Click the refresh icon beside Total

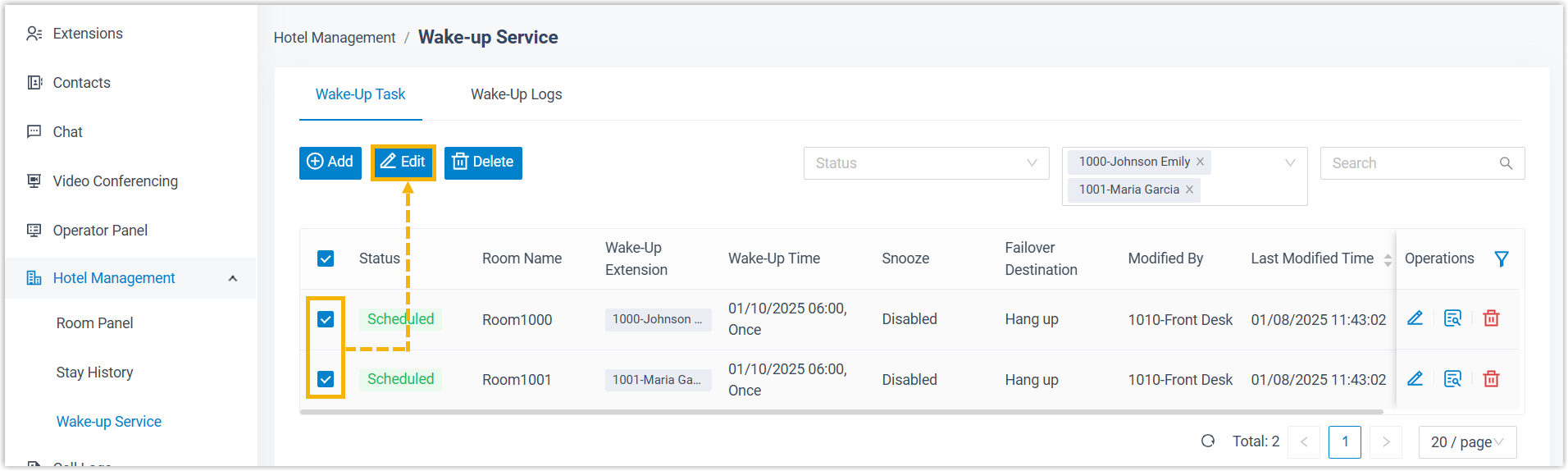[x=1208, y=441]
